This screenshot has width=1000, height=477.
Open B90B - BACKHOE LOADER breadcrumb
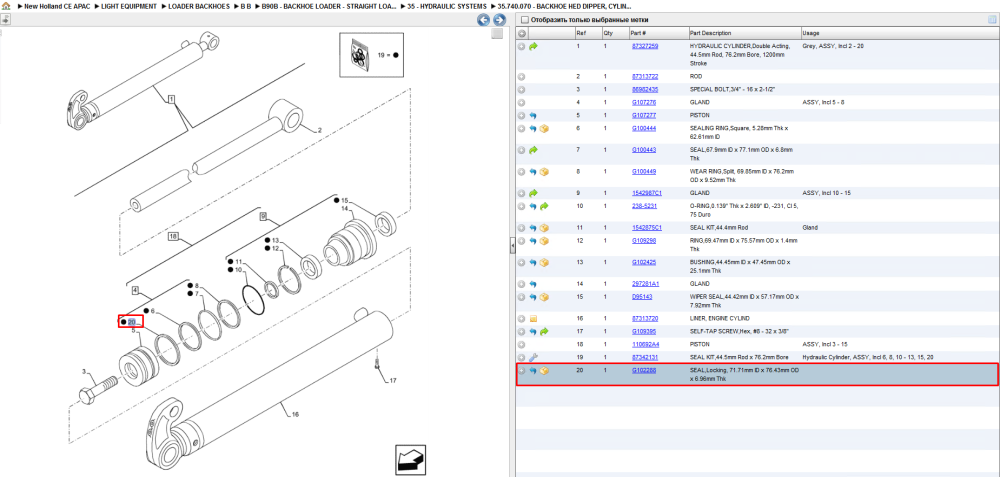tap(328, 6)
